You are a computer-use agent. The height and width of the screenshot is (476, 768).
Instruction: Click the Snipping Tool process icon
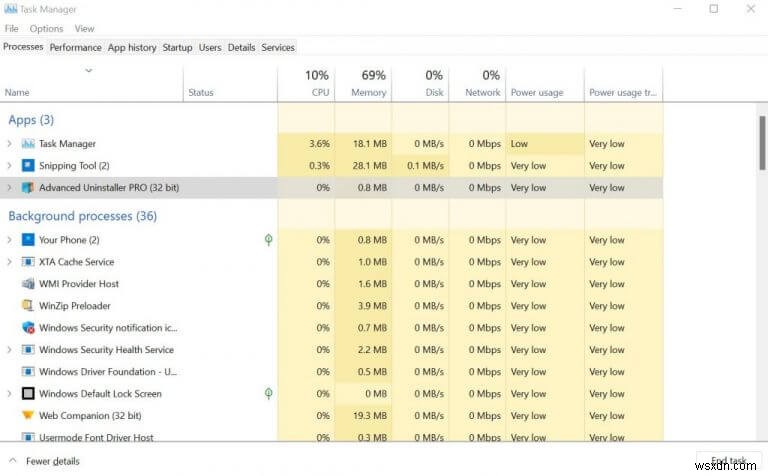[x=28, y=166]
